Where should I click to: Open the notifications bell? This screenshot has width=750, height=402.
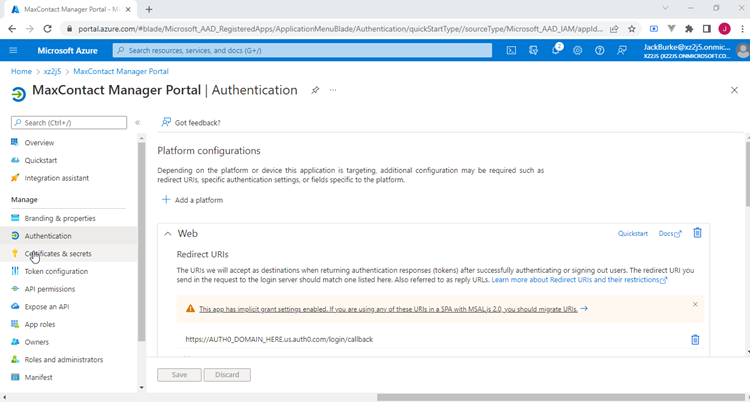coord(555,50)
